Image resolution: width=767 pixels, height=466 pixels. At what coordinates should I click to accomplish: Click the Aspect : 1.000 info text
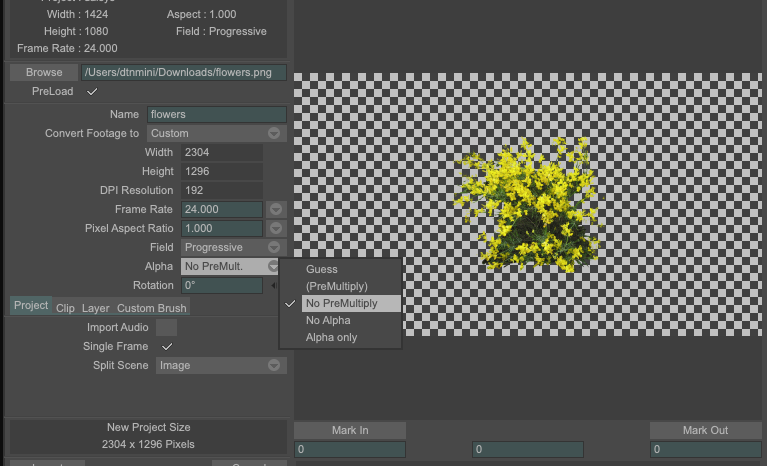[201, 14]
